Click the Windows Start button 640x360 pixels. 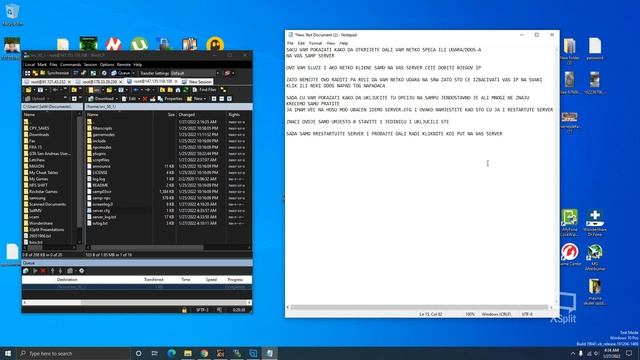8,353
